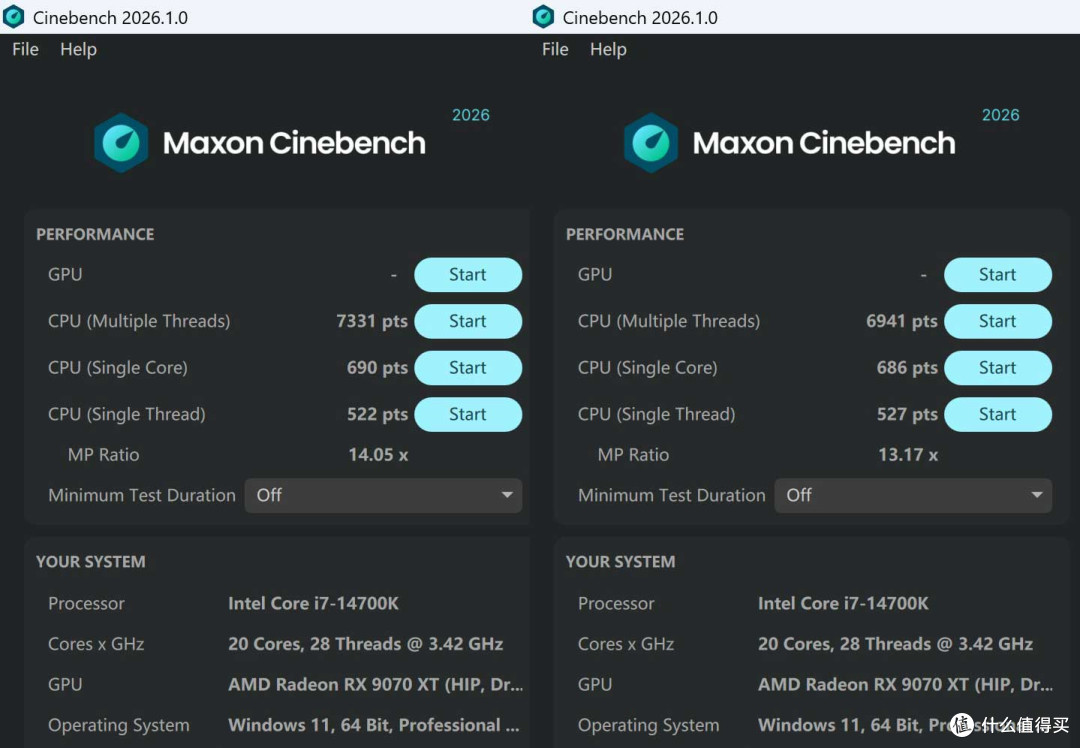This screenshot has height=748, width=1080.
Task: Click Cores x GHz label, right window
Action: tap(626, 644)
